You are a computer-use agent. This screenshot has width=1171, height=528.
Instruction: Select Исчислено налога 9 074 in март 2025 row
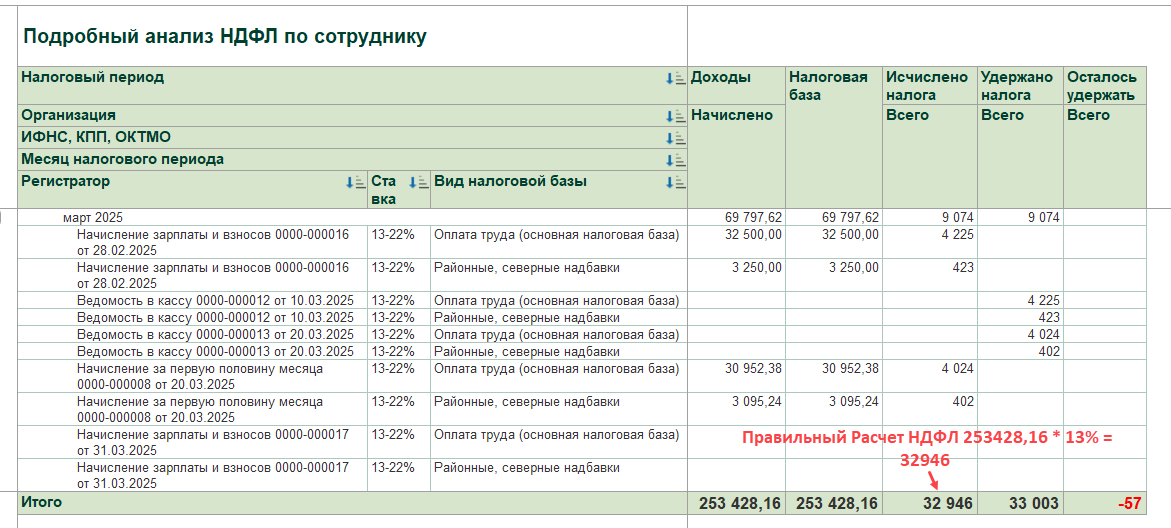point(957,217)
